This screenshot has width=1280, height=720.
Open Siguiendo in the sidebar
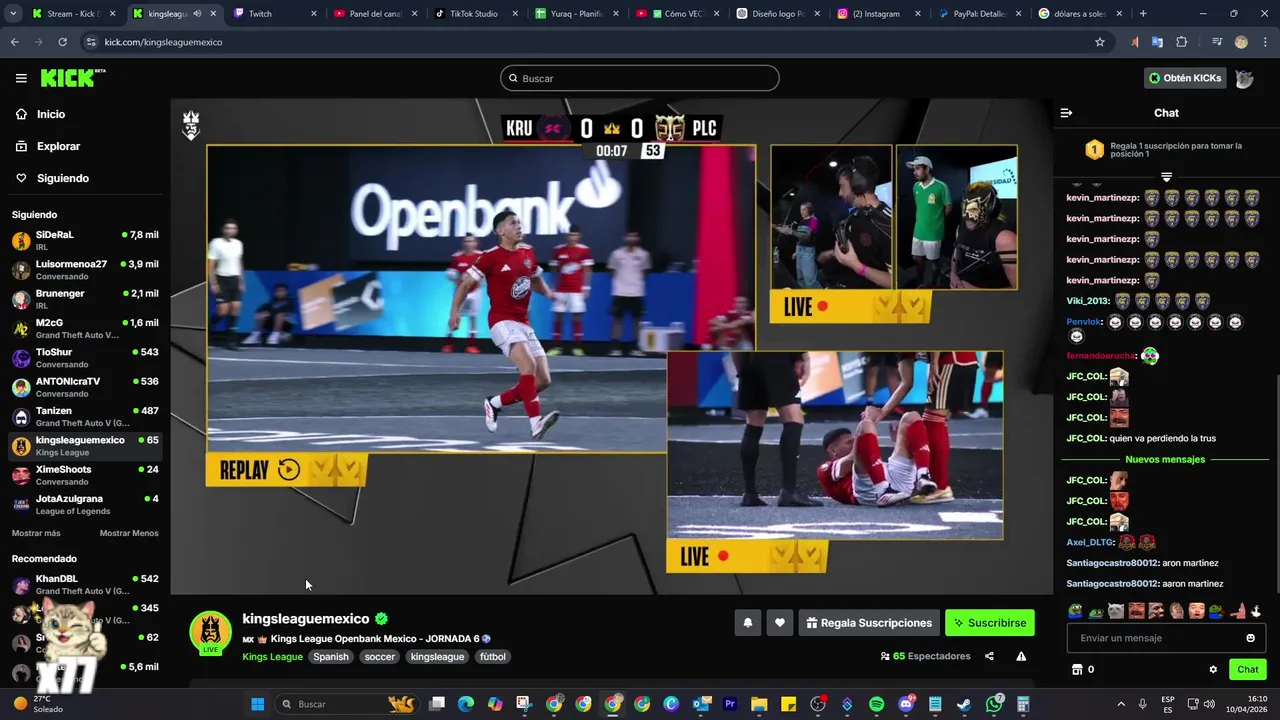point(62,178)
